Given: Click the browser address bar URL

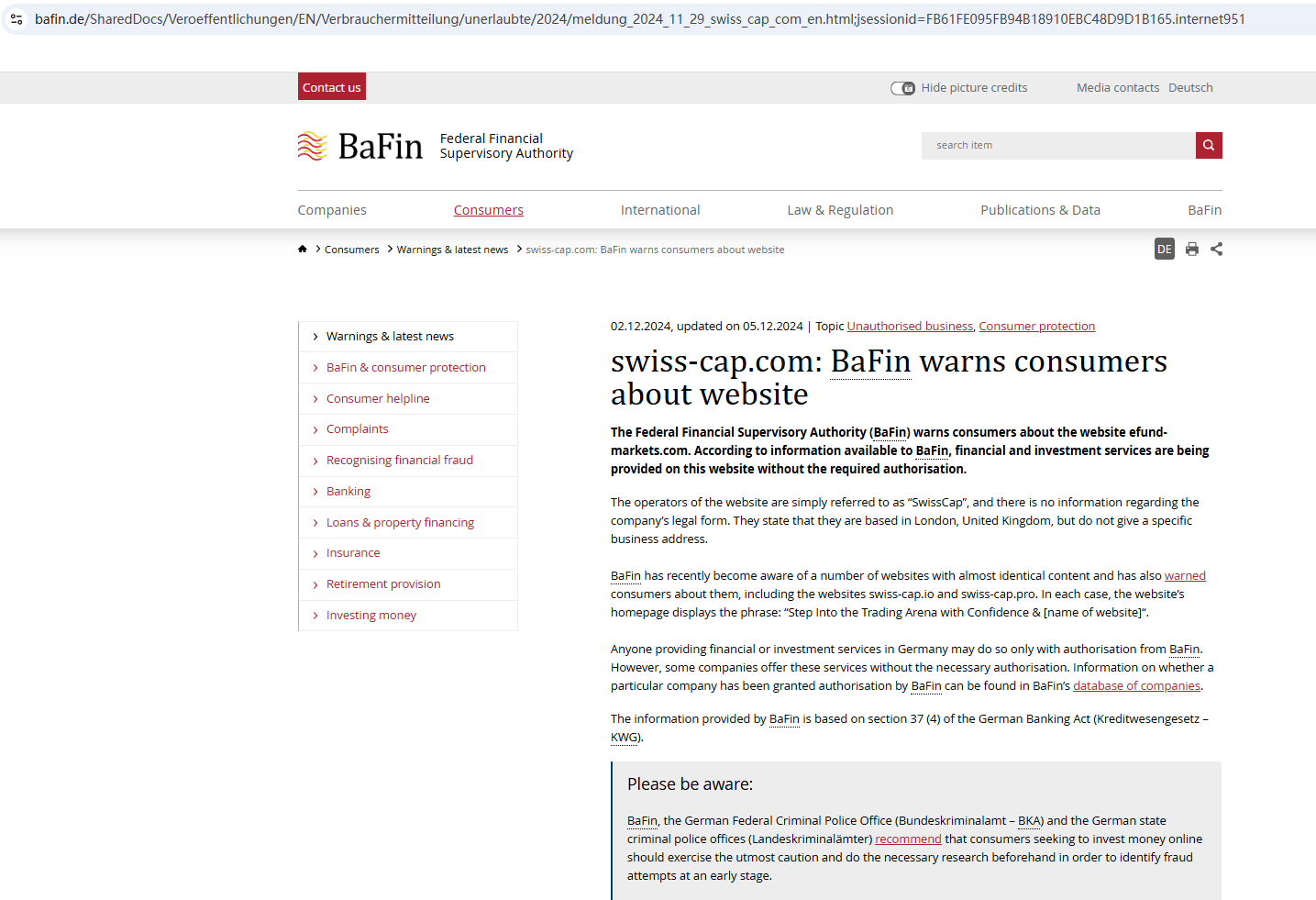Looking at the screenshot, I should click(640, 18).
